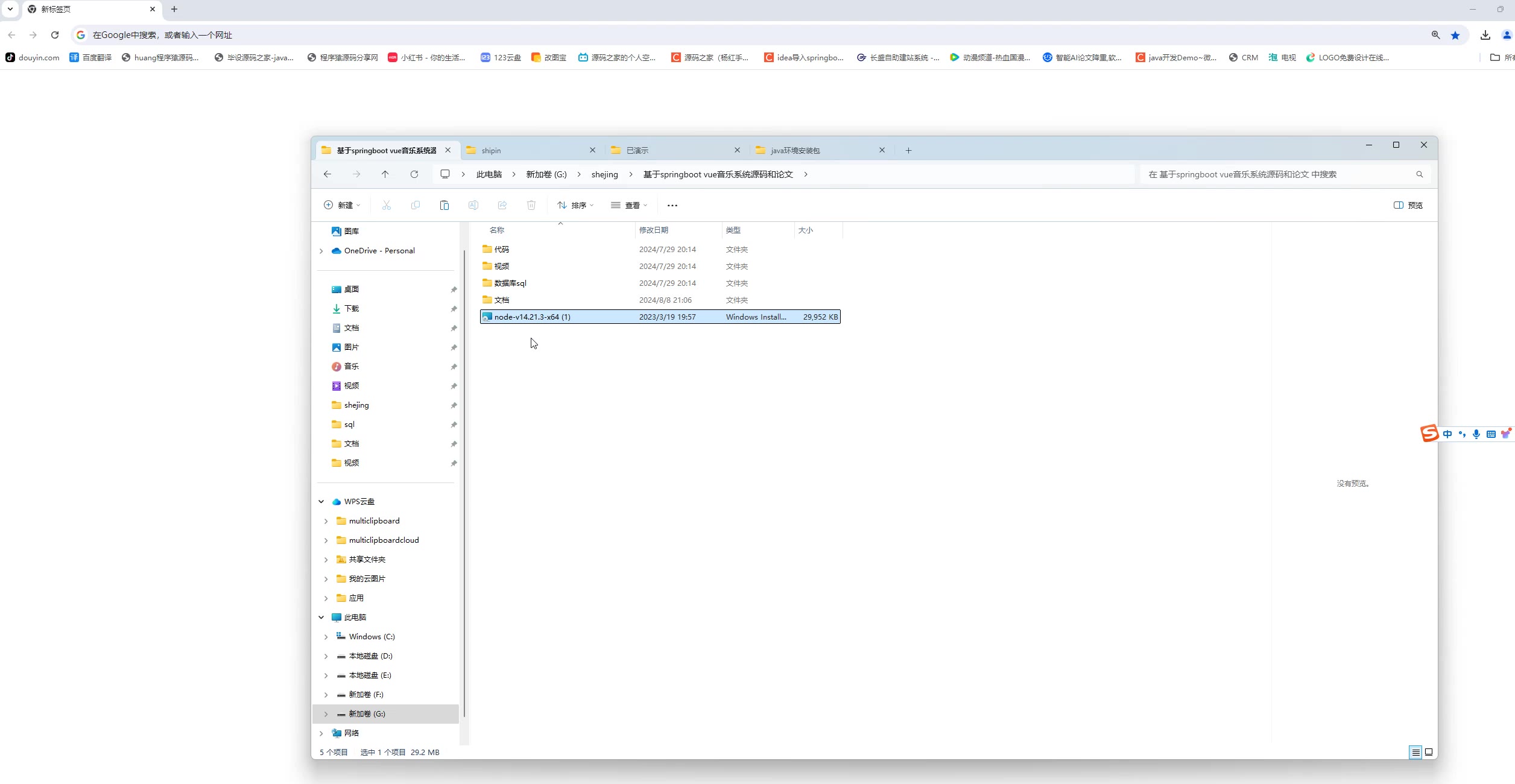Click the Explorer back arrow

[327, 174]
